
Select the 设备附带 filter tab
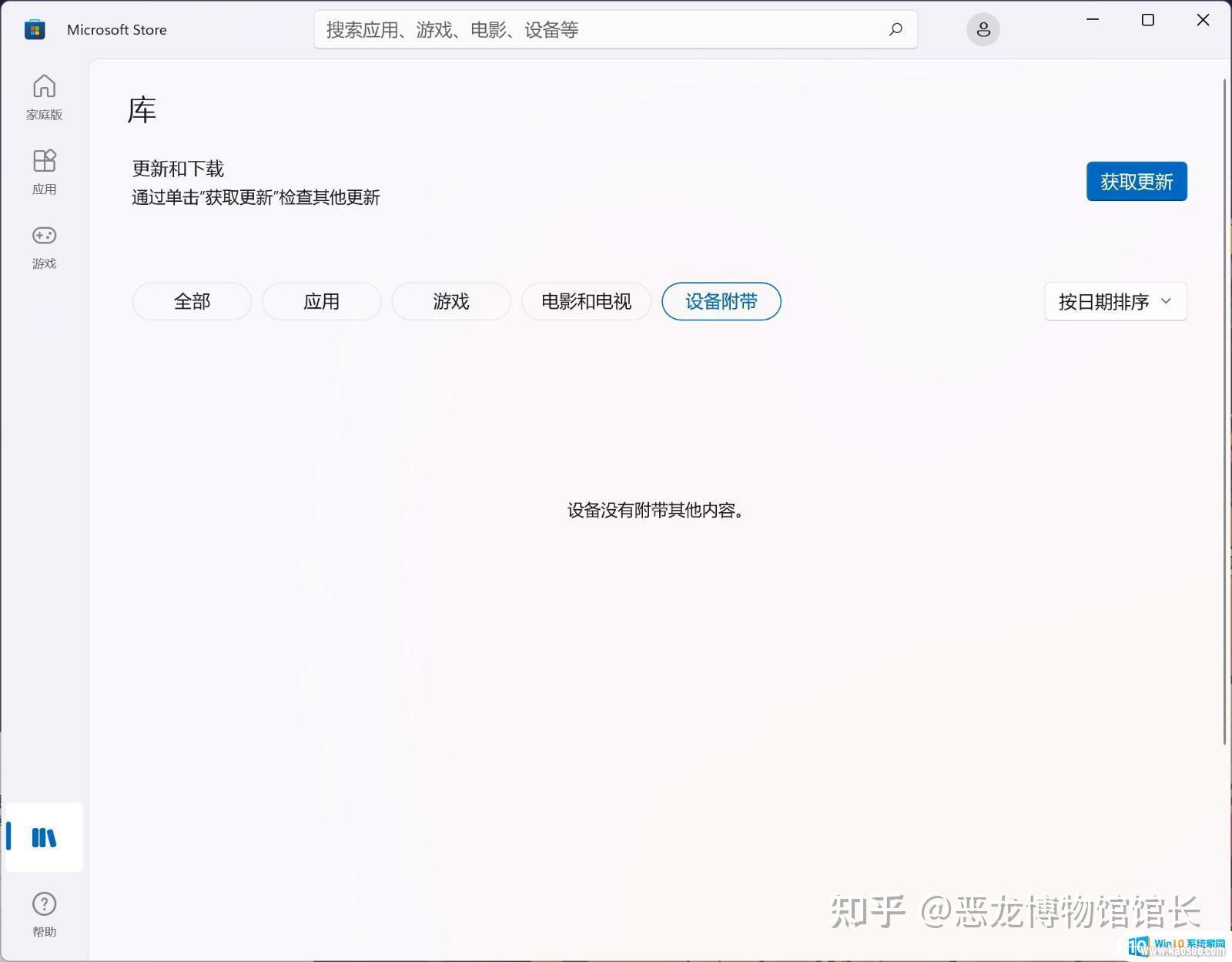point(721,301)
